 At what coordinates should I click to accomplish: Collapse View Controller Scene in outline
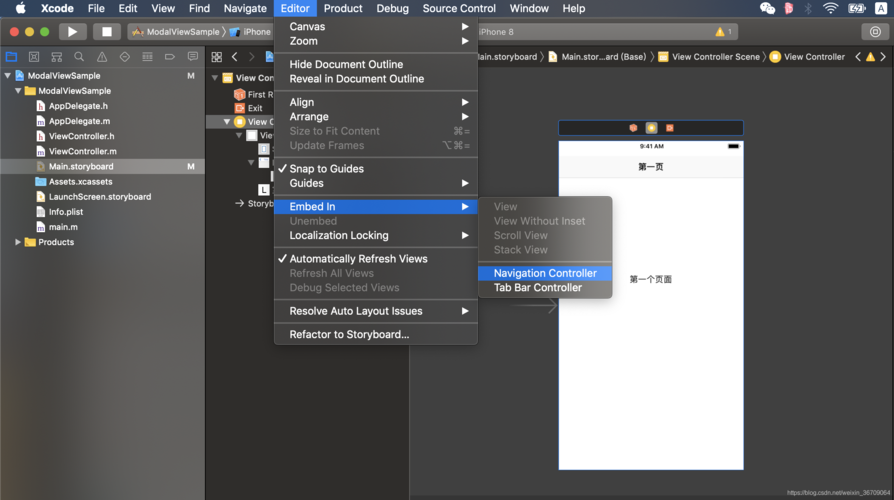[215, 78]
